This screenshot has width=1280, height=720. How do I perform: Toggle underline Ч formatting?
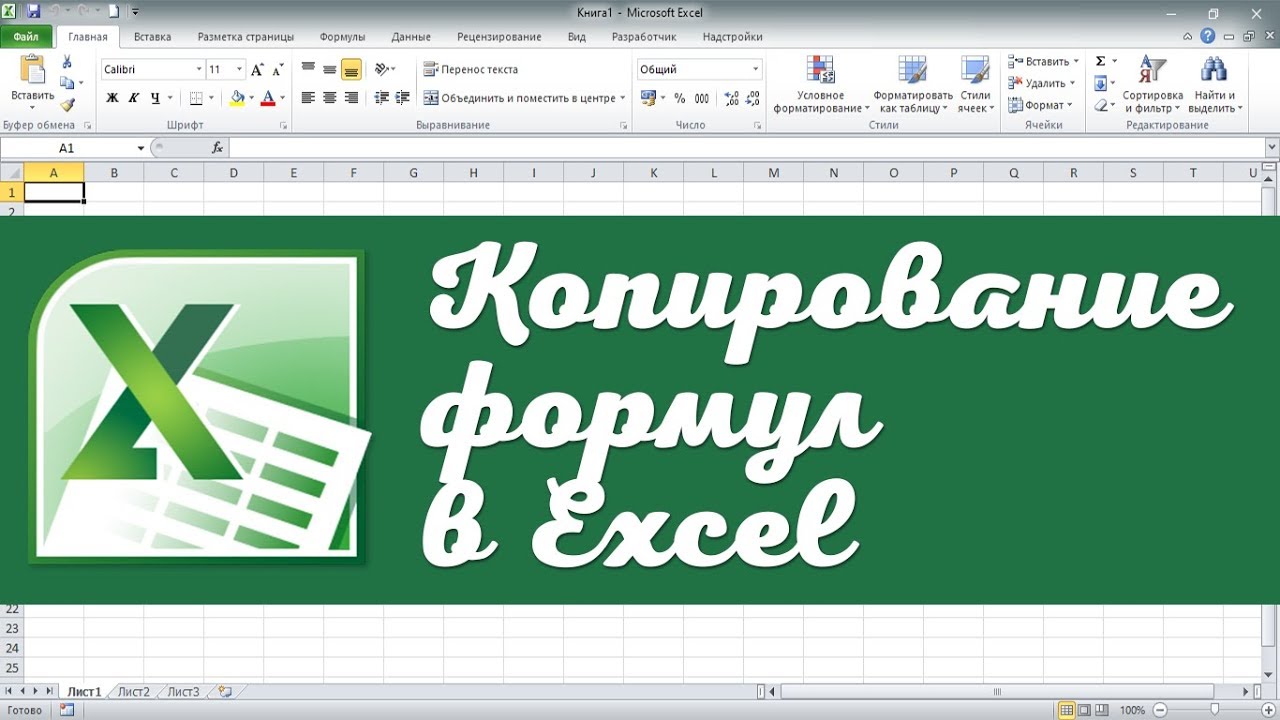155,98
